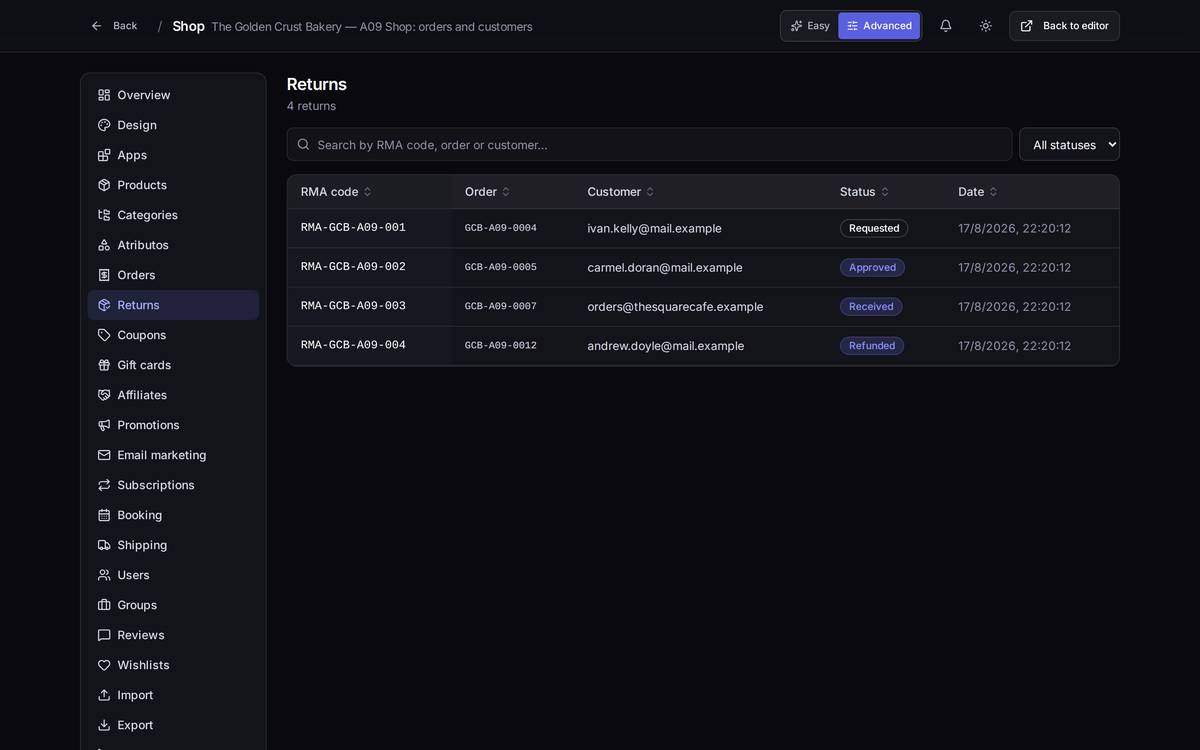
Task: Open return RMA-GCB-A09-003
Action: click(x=353, y=306)
